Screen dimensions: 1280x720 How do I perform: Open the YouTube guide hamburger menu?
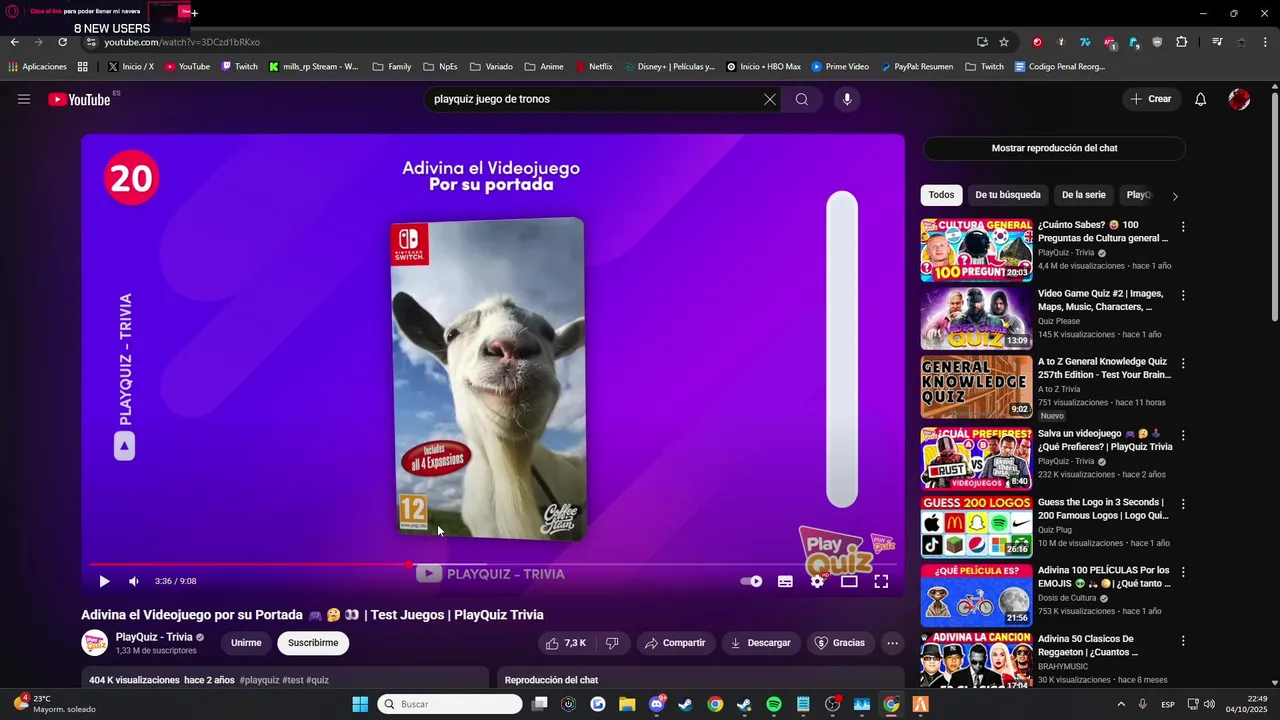(x=24, y=99)
